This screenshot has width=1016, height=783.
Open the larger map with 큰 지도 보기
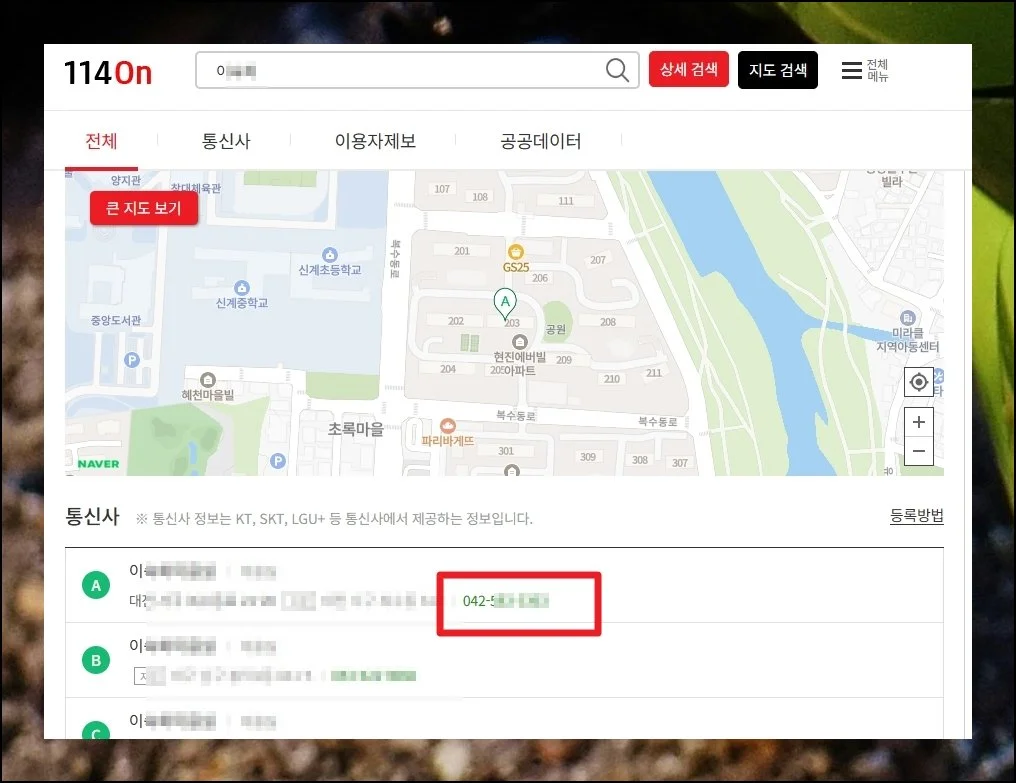point(143,207)
